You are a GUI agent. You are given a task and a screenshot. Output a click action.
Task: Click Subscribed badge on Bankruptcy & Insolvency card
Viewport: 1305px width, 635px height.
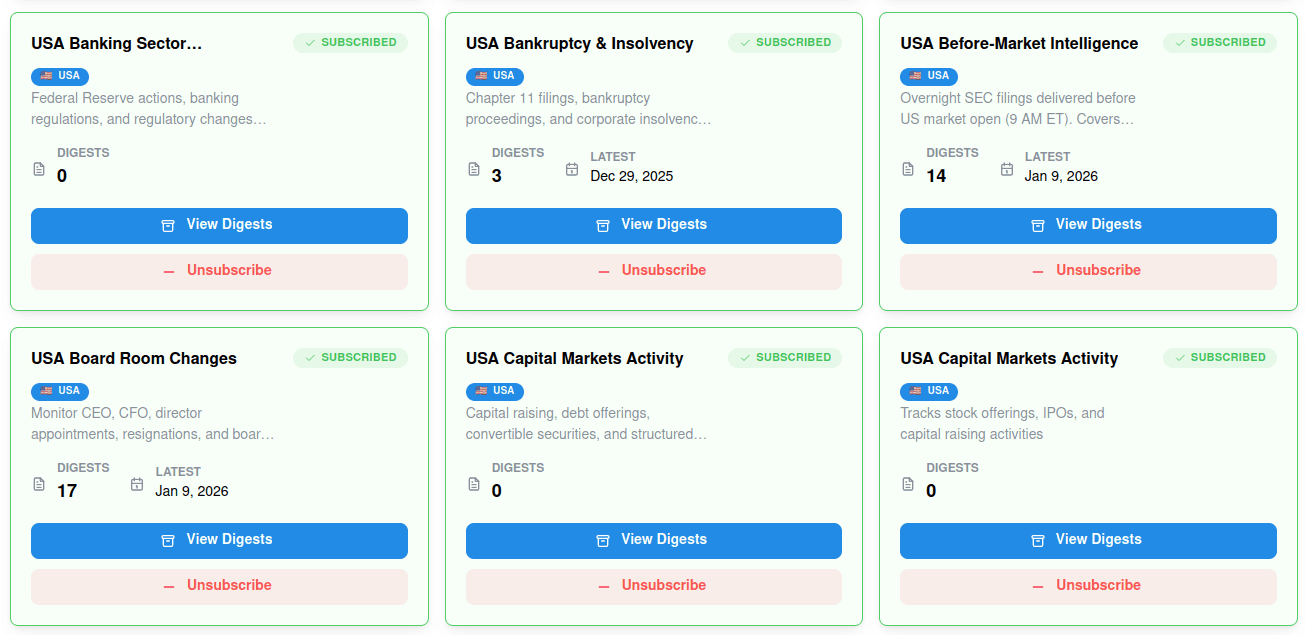pos(784,43)
